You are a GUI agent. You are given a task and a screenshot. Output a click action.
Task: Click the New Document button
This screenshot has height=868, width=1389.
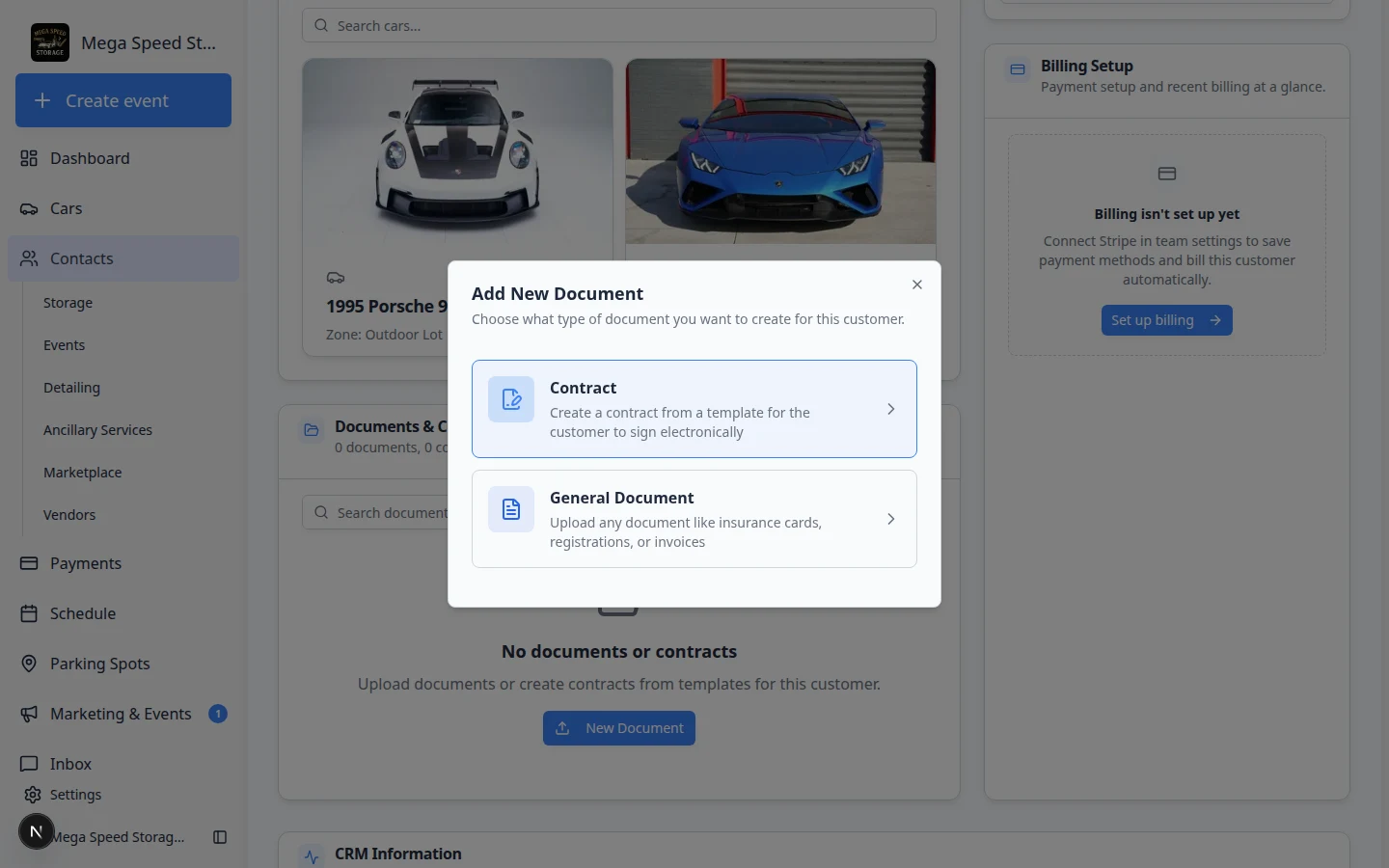[619, 728]
